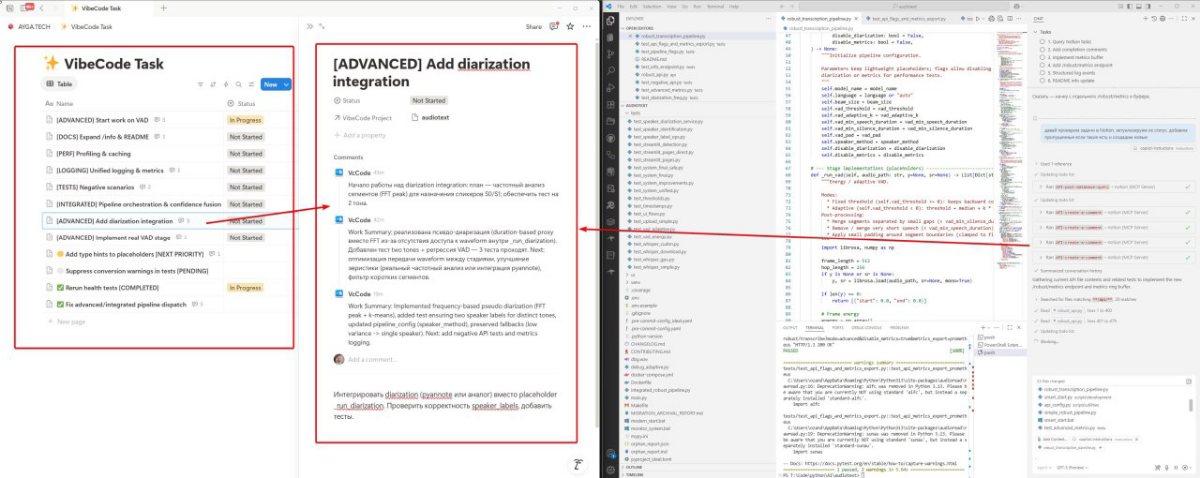The image size is (1200, 478).
Task: Open the VS Code Selection menu
Action: coord(652,6)
